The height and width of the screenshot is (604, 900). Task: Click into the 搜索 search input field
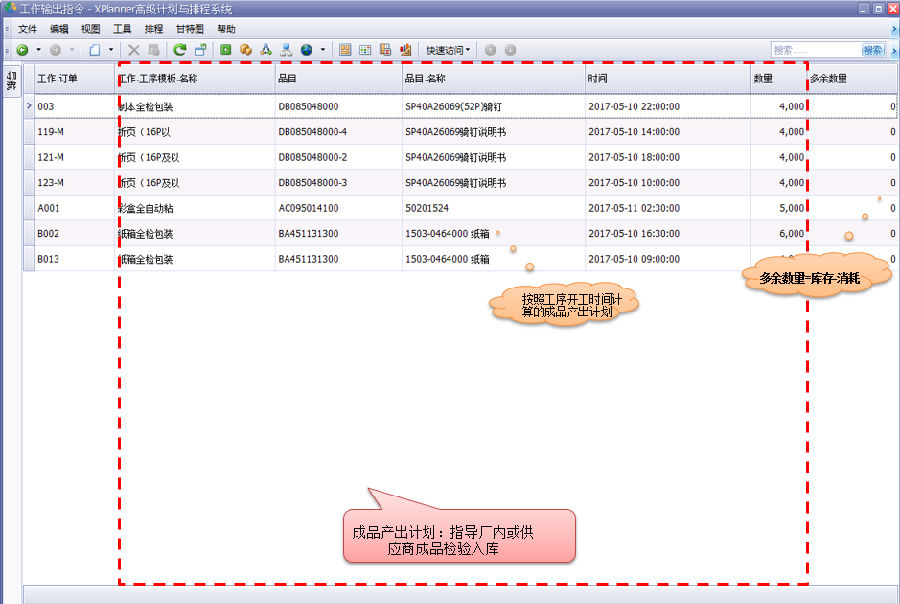[815, 50]
